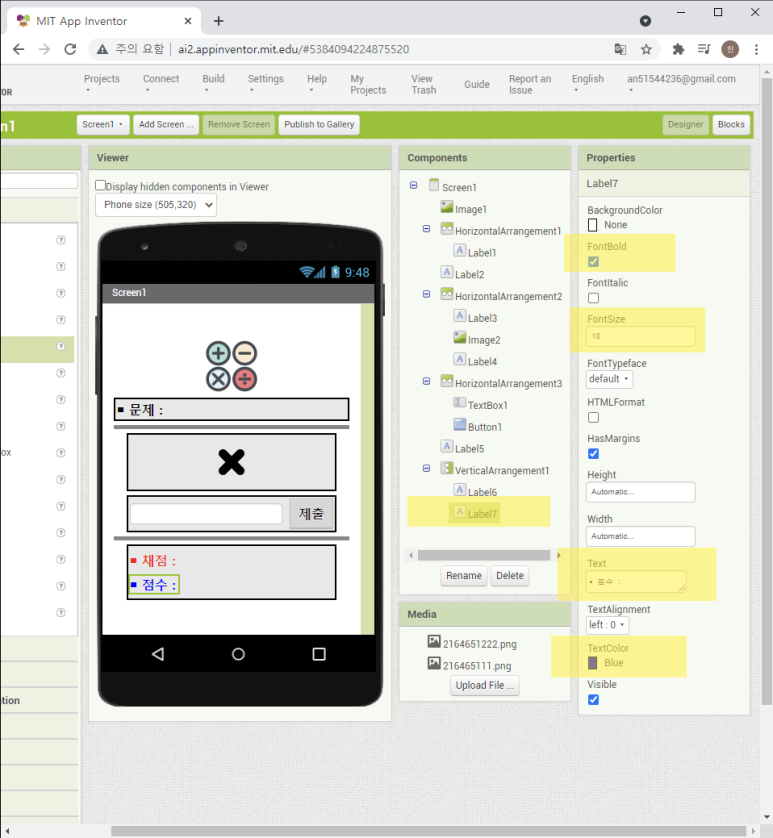Open the Screen1 selector dropdown

[103, 125]
